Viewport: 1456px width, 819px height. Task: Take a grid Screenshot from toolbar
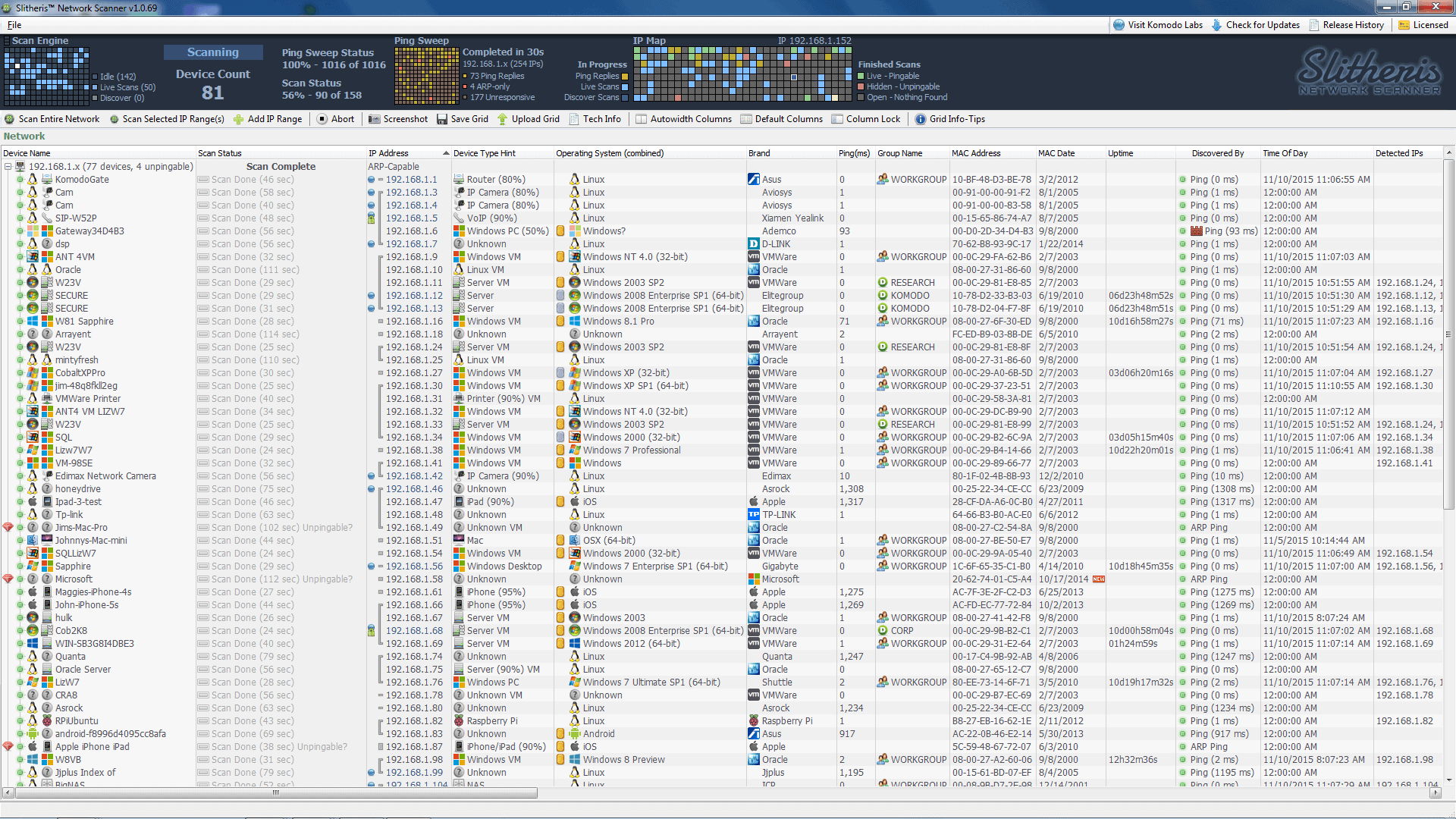(x=375, y=119)
